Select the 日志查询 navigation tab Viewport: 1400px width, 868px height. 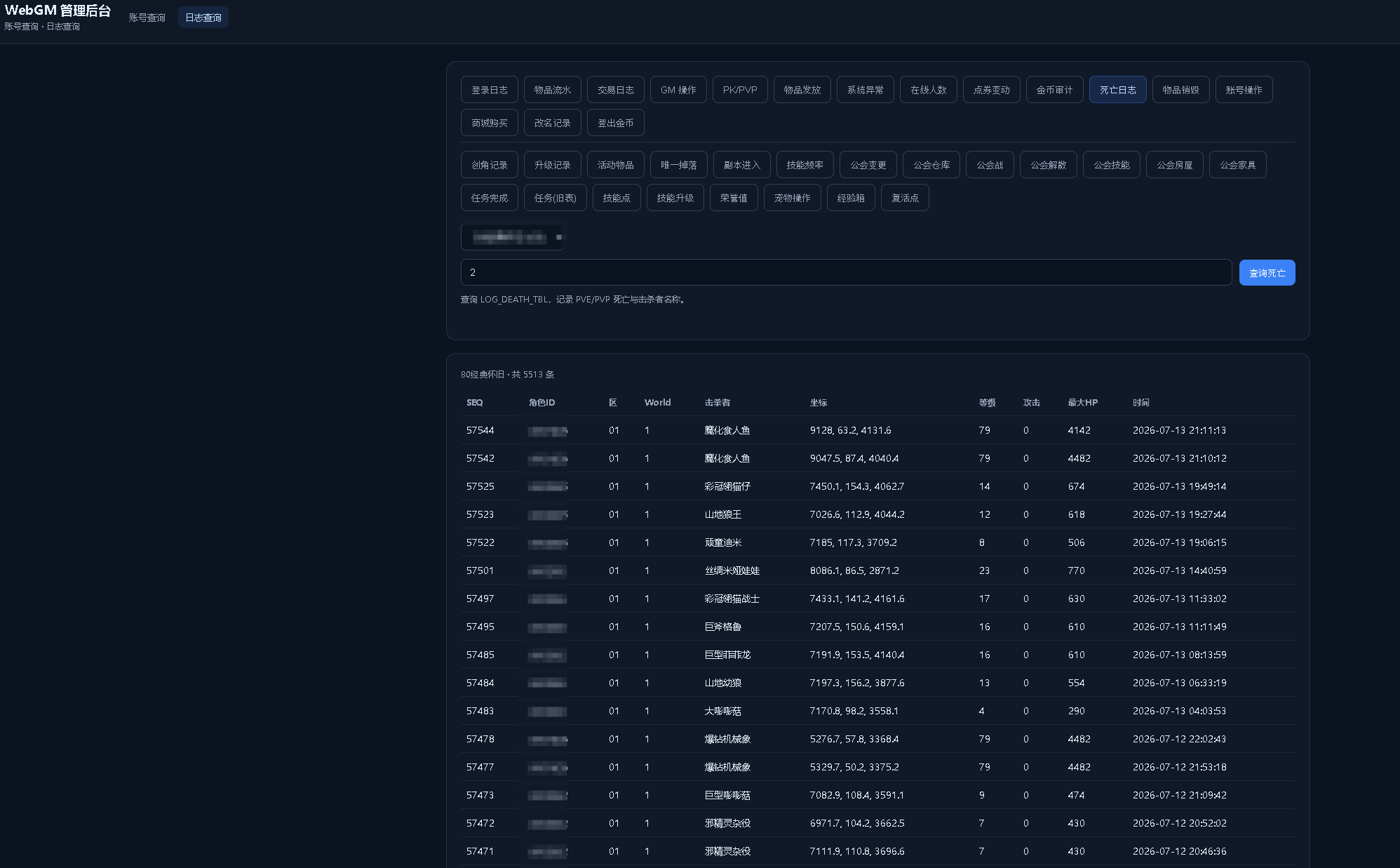point(203,18)
